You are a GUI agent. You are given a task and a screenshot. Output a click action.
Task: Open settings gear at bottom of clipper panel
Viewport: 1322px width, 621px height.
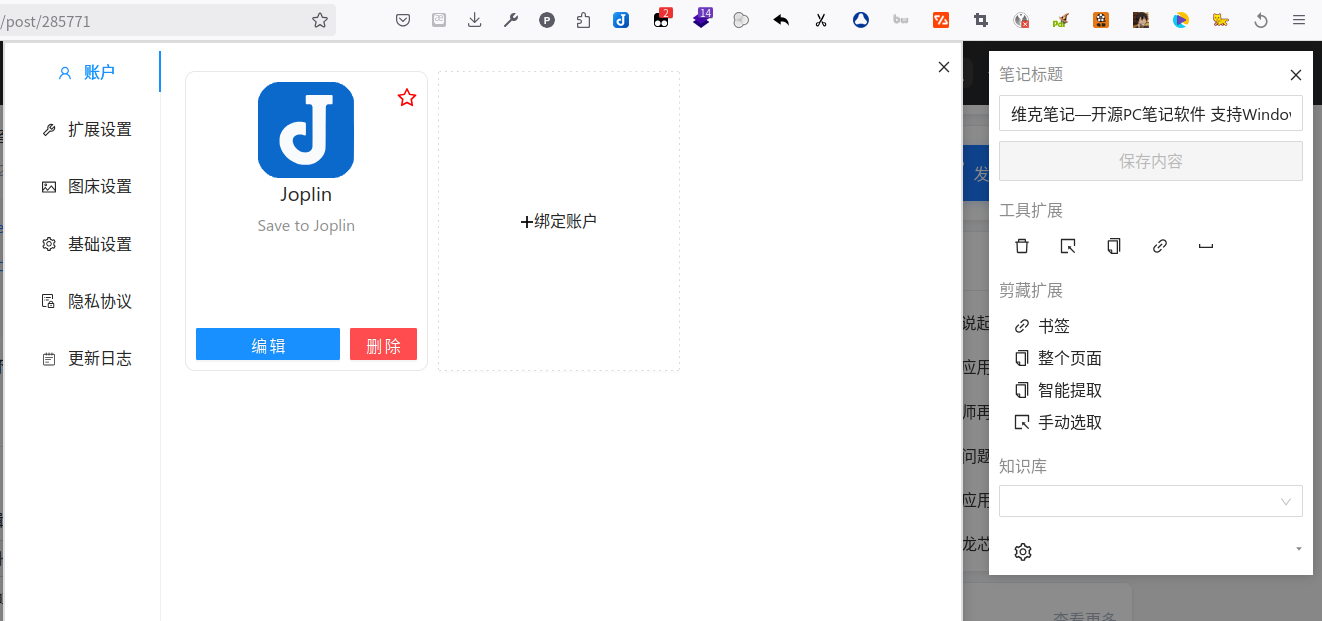click(x=1023, y=552)
